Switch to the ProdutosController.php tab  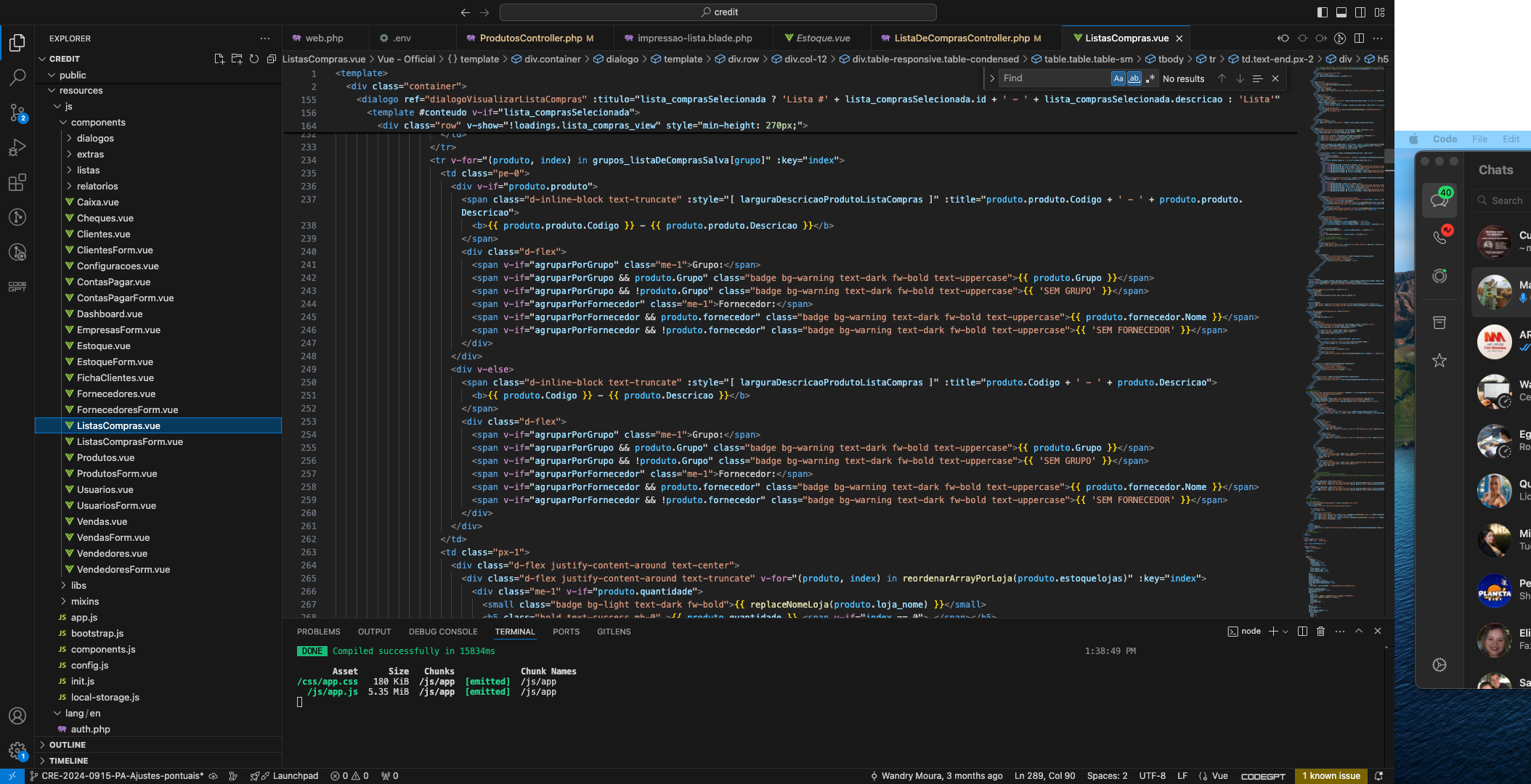[x=530, y=38]
